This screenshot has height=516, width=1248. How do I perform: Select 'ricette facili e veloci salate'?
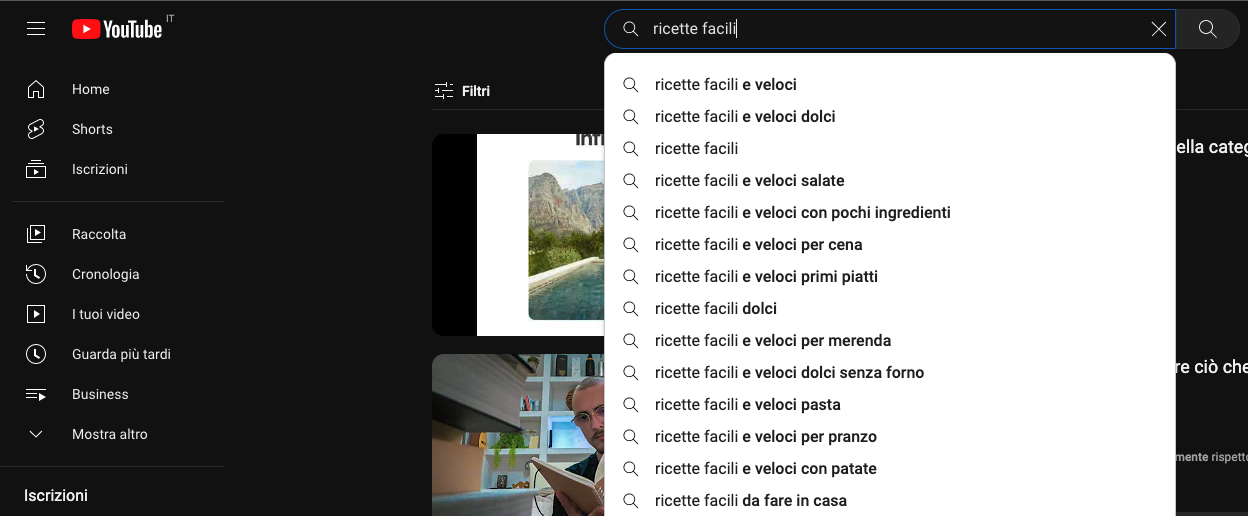[890, 181]
